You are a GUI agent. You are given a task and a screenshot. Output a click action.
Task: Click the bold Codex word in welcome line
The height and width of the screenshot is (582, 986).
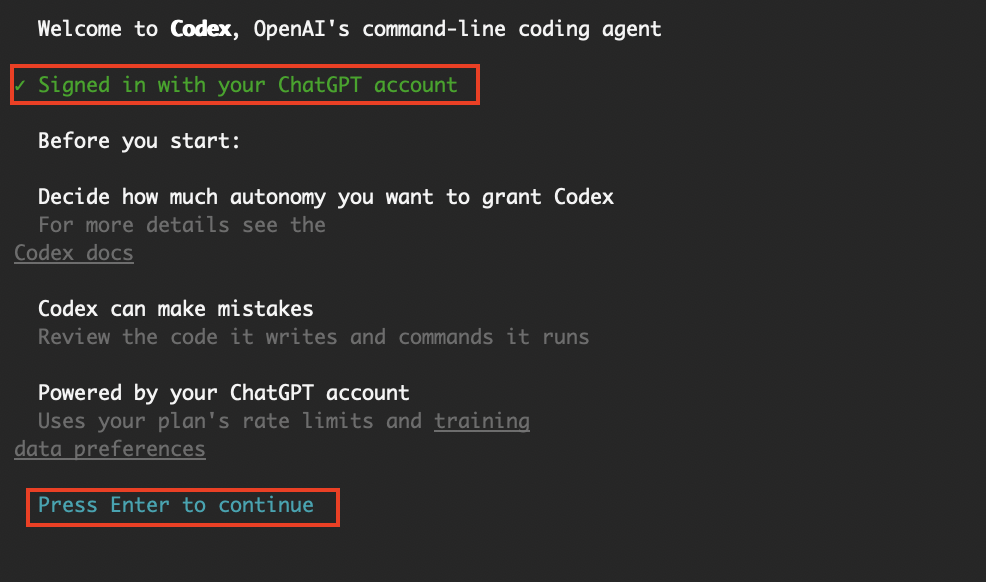pyautogui.click(x=200, y=29)
